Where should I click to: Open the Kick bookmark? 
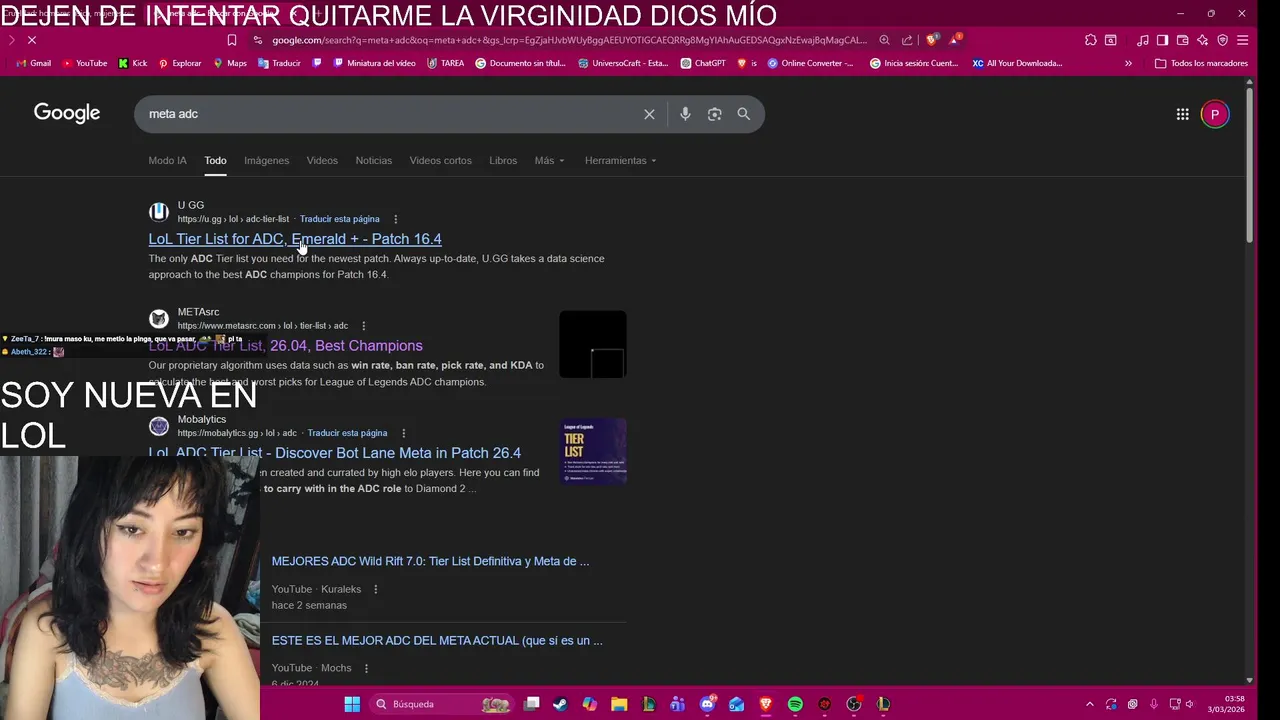[x=133, y=63]
